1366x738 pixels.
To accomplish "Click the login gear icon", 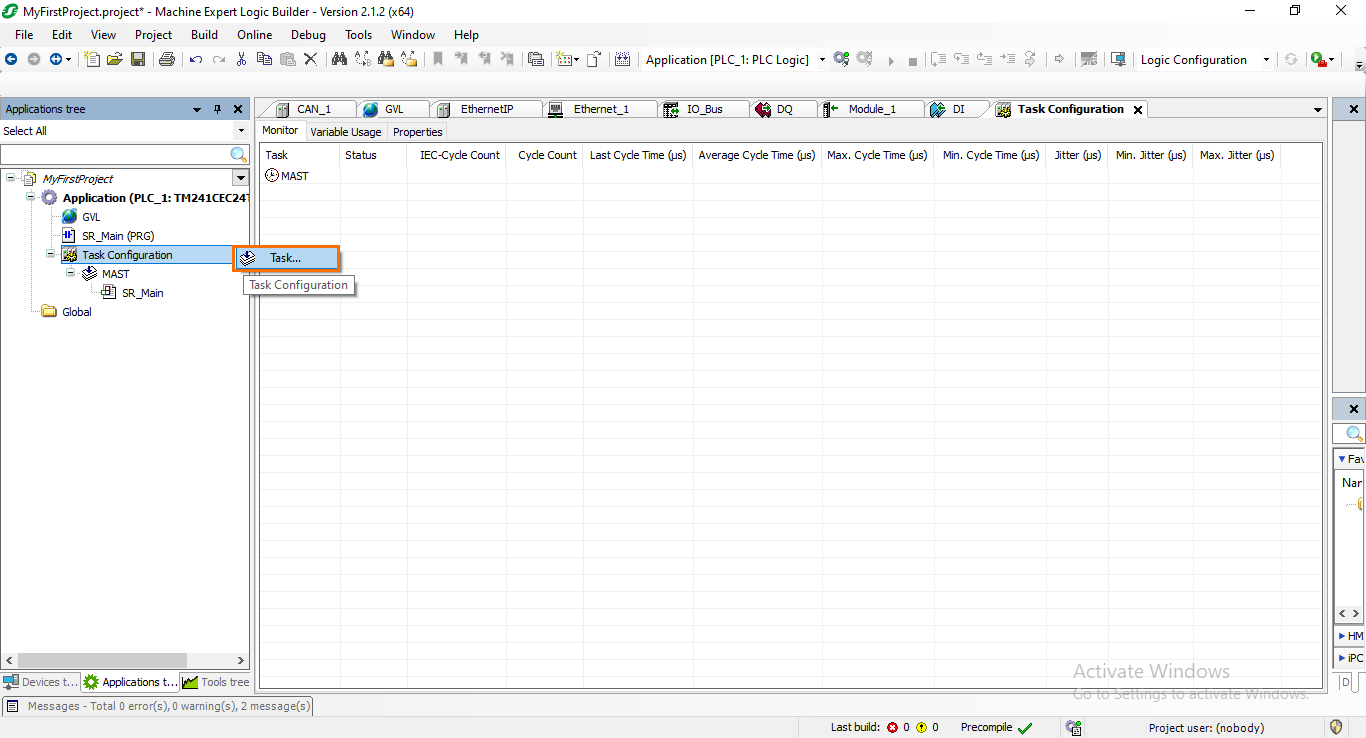I will pyautogui.click(x=841, y=59).
